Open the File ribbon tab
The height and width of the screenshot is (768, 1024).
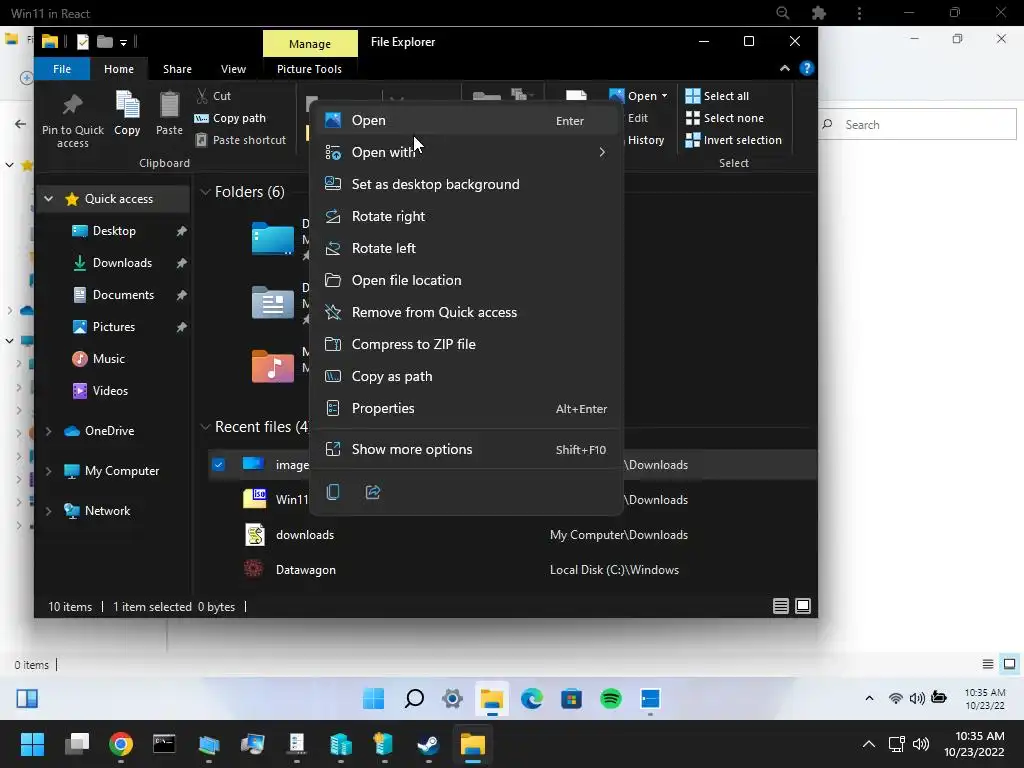pos(62,69)
